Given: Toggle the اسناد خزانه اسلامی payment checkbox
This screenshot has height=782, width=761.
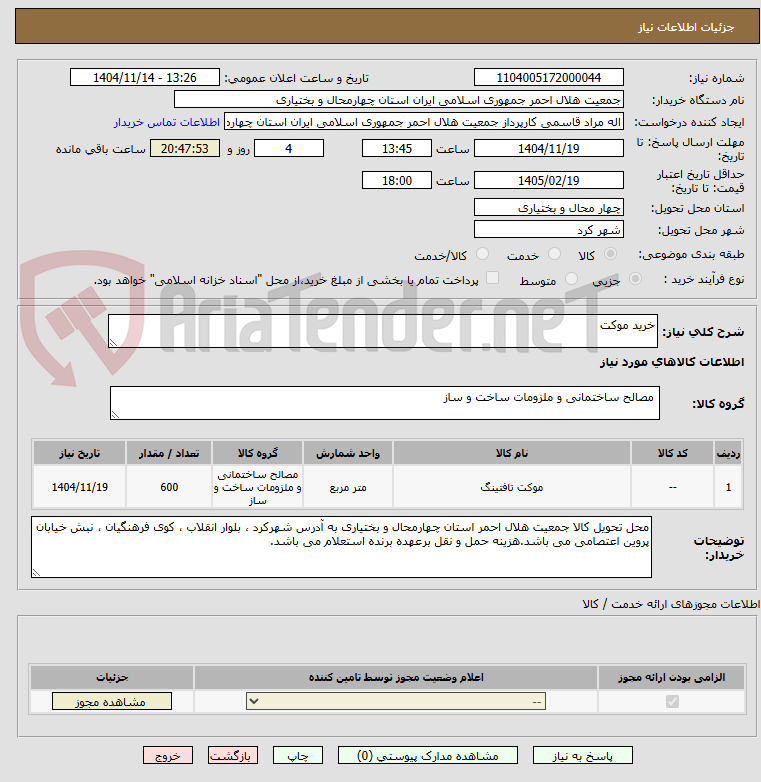Looking at the screenshot, I should point(492,278).
